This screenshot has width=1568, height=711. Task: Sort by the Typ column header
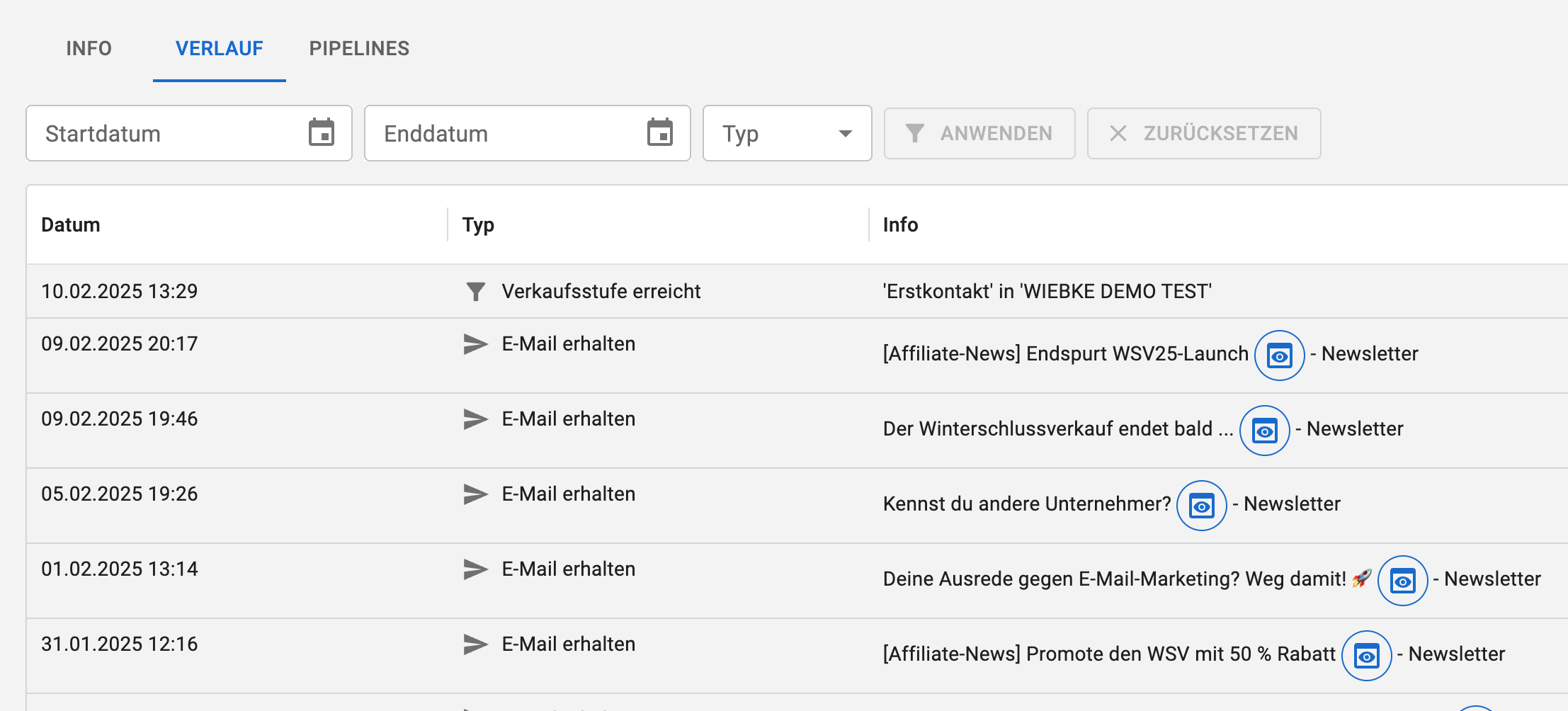(478, 225)
